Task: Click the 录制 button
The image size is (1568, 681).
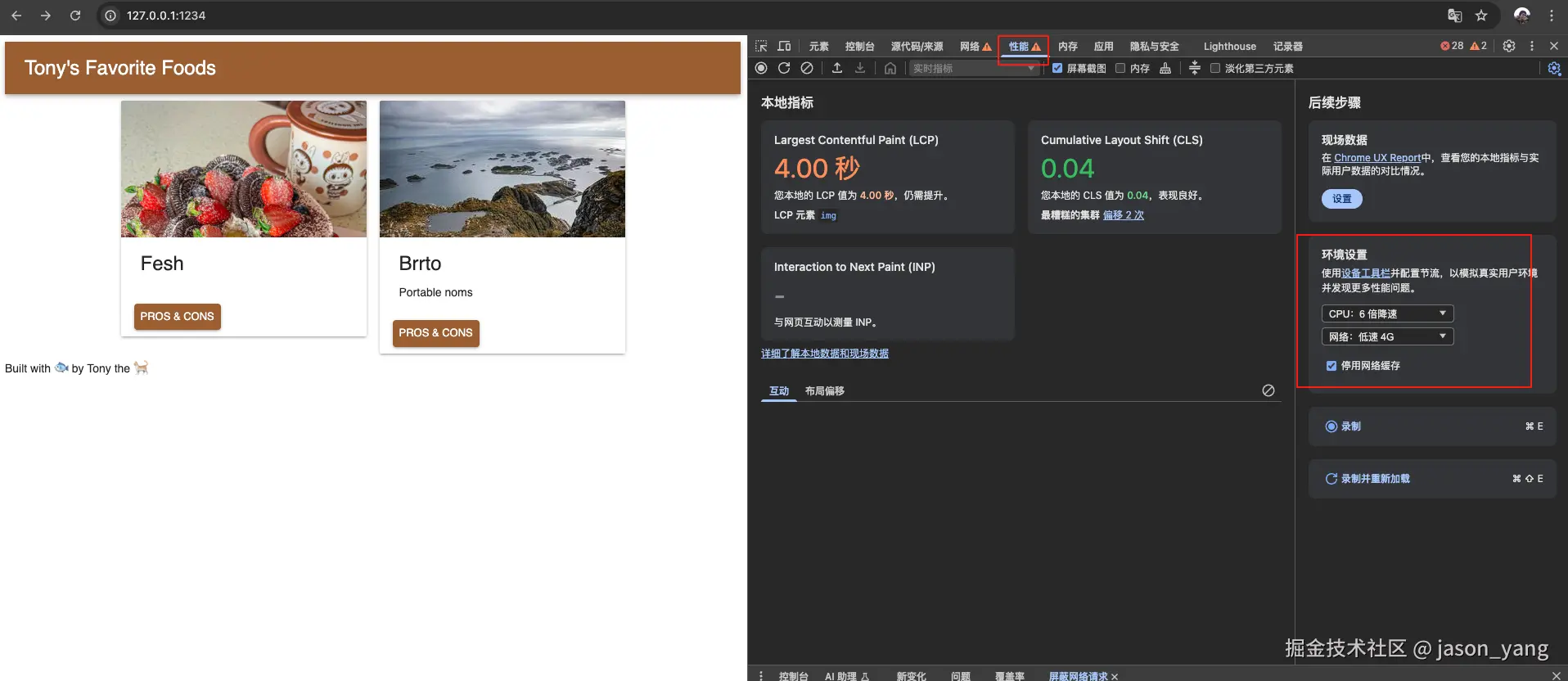Action: [x=1432, y=426]
